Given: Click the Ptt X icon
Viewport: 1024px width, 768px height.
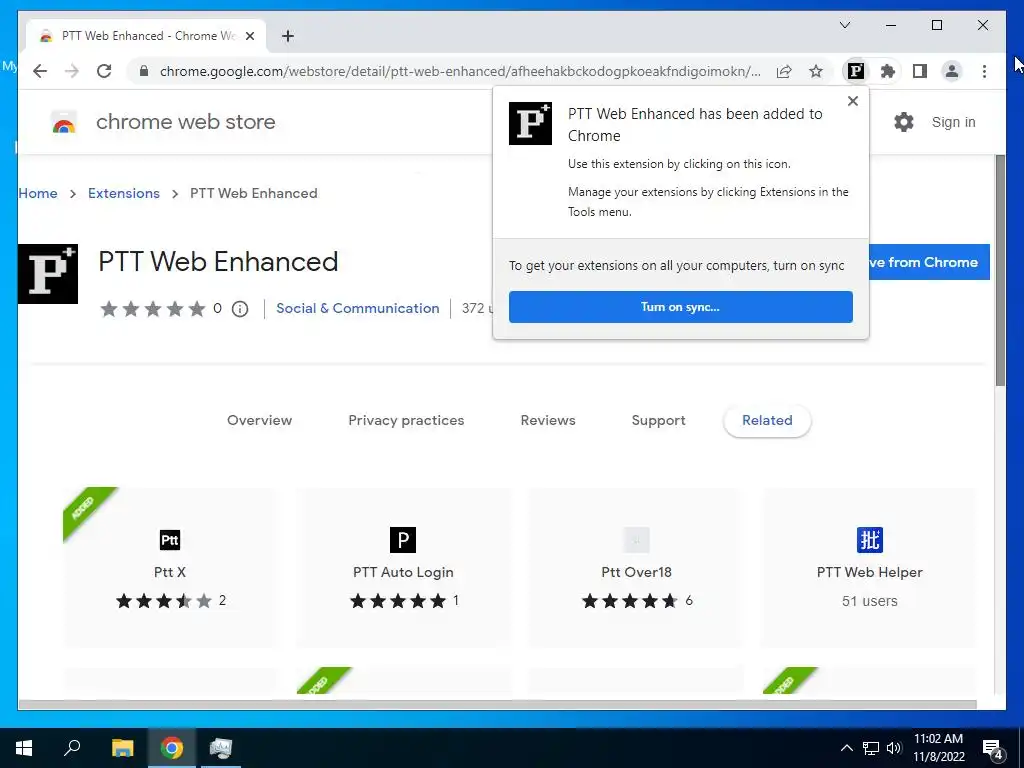Looking at the screenshot, I should tap(170, 540).
